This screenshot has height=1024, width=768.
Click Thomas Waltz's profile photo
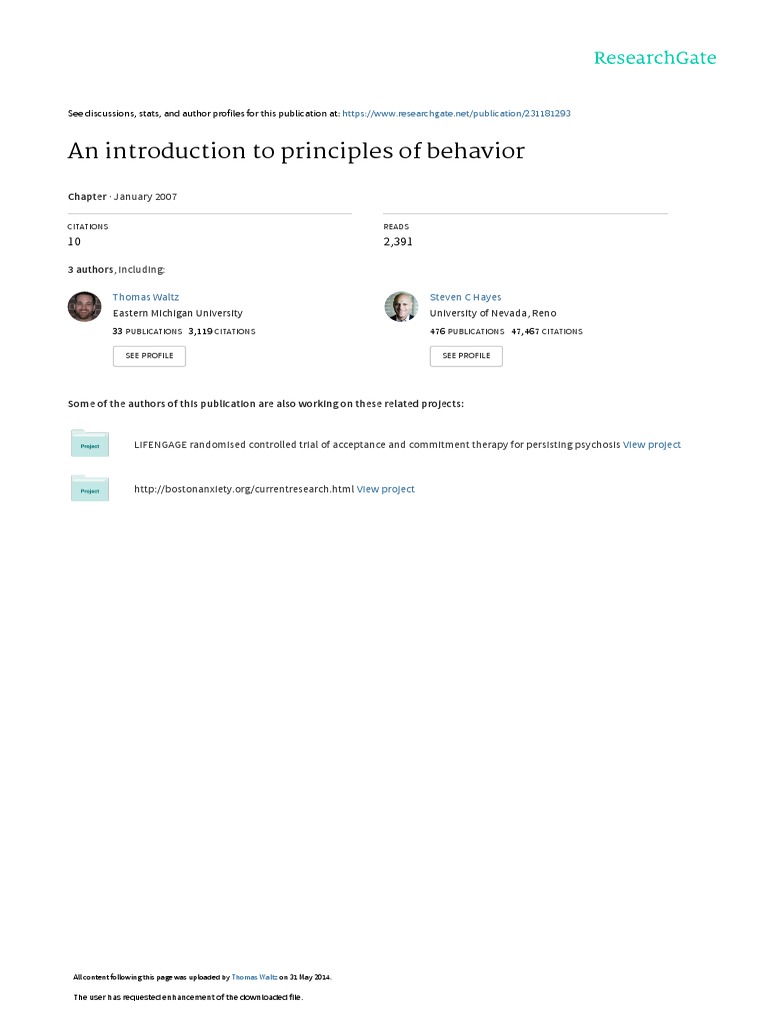[84, 307]
